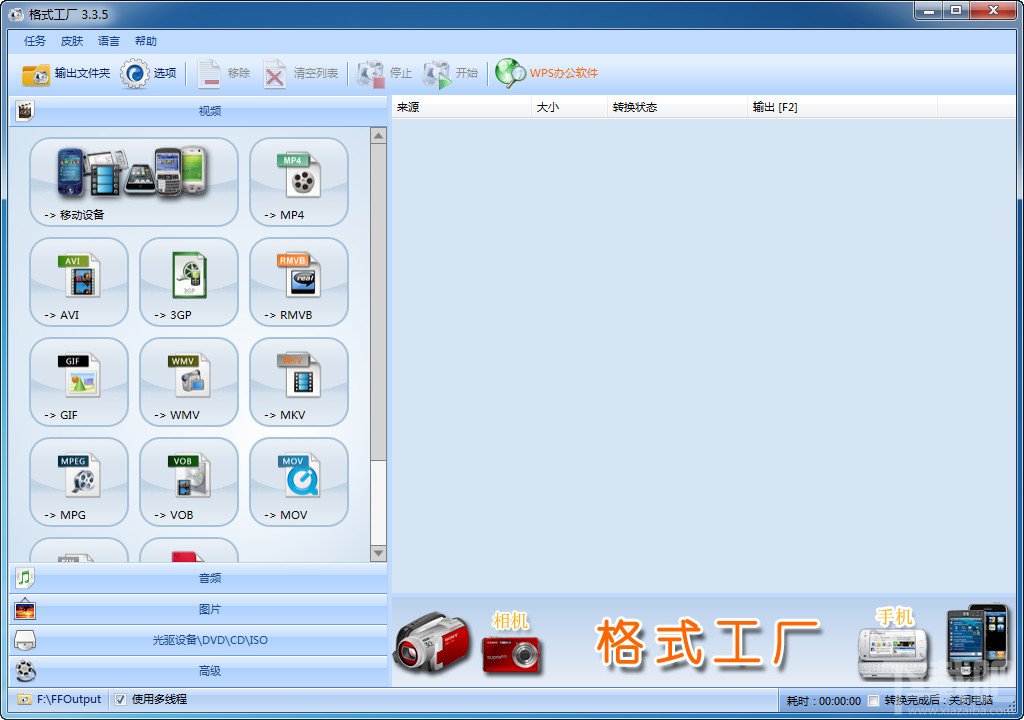Click the clapperboard icon beside 视频
Screen dimensions: 1024x720
pos(25,111)
